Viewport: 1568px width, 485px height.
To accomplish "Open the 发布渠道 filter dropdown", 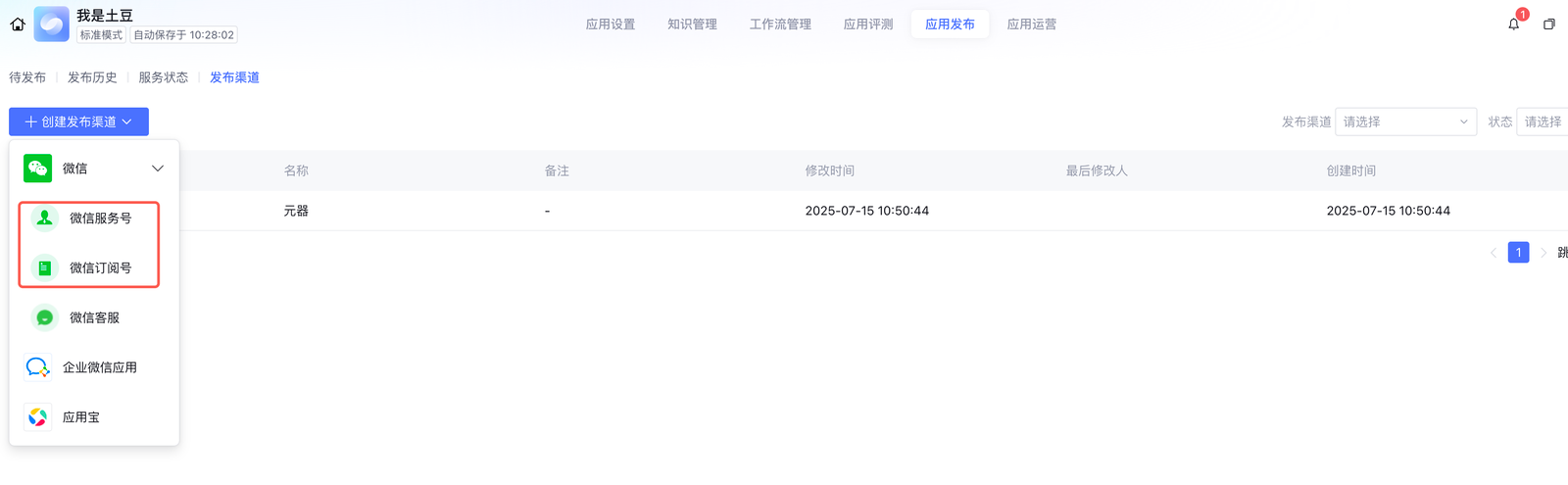I will 1404,121.
